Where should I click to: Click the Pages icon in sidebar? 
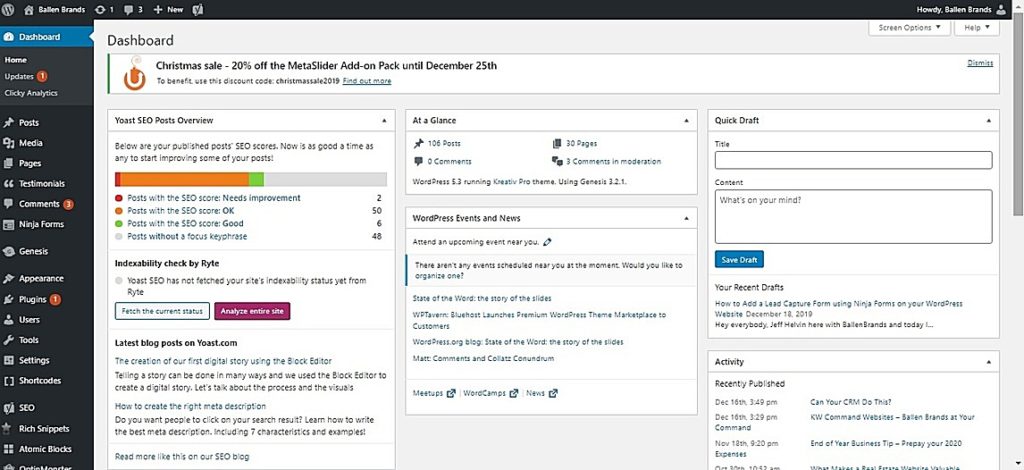[8, 163]
